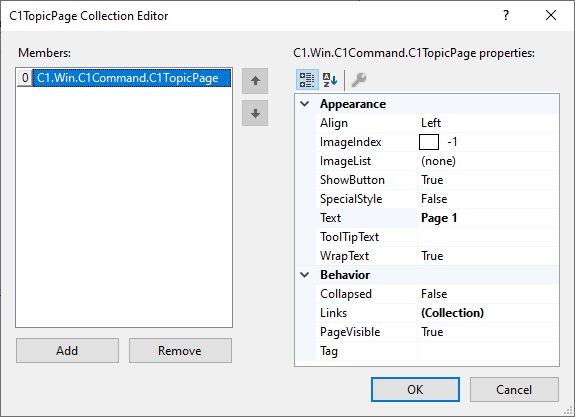Click the ImageIndex empty image swatch
The image size is (575, 417).
click(x=429, y=142)
